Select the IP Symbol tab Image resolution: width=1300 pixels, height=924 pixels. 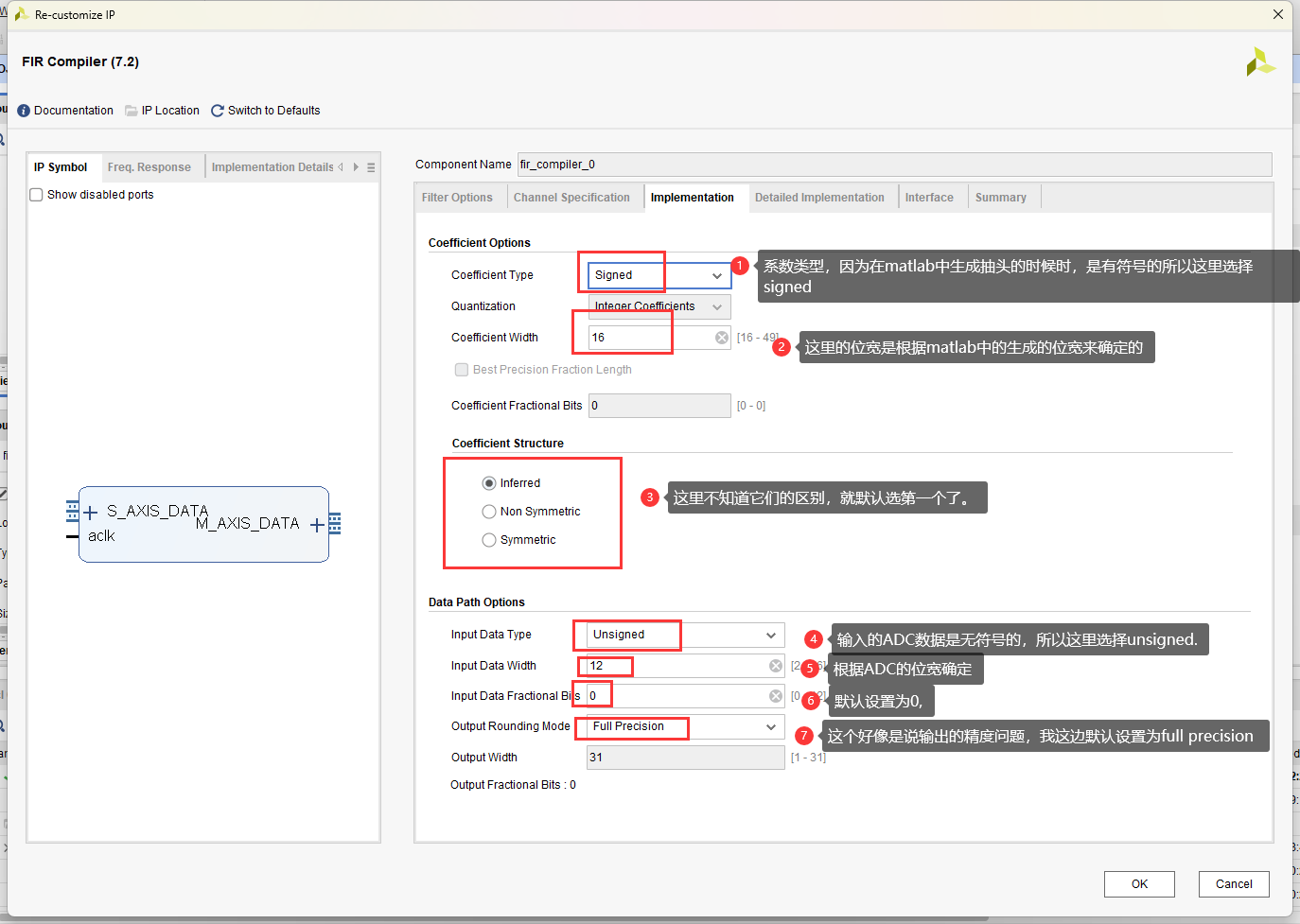pos(61,167)
